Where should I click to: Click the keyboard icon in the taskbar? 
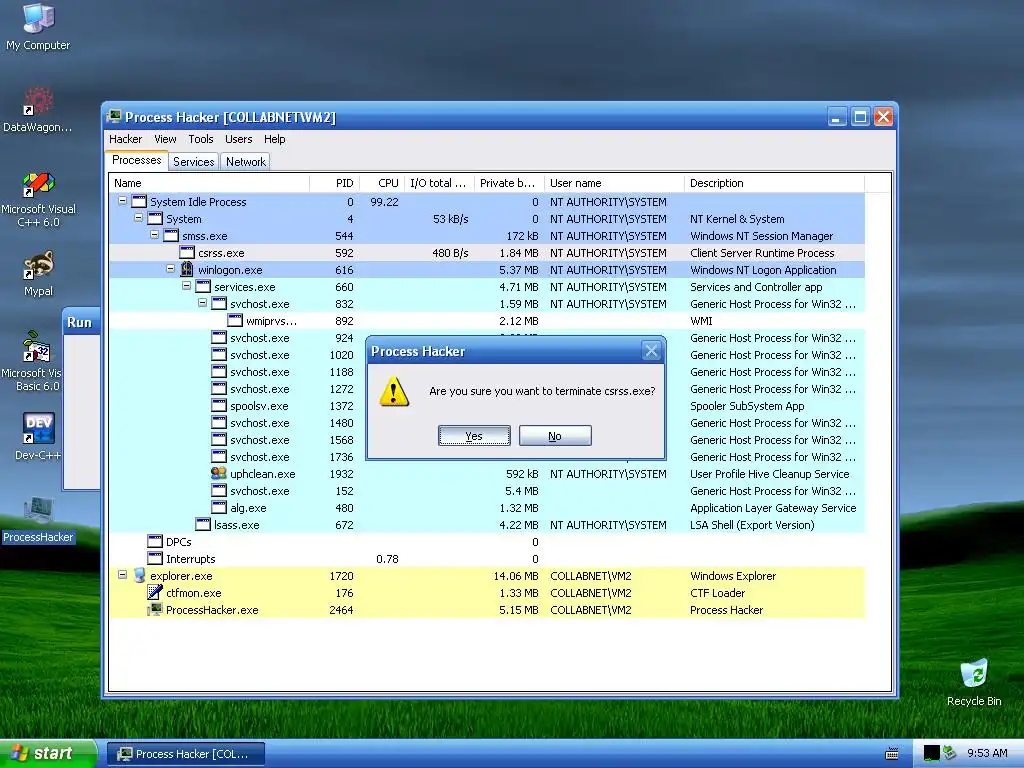[x=892, y=754]
